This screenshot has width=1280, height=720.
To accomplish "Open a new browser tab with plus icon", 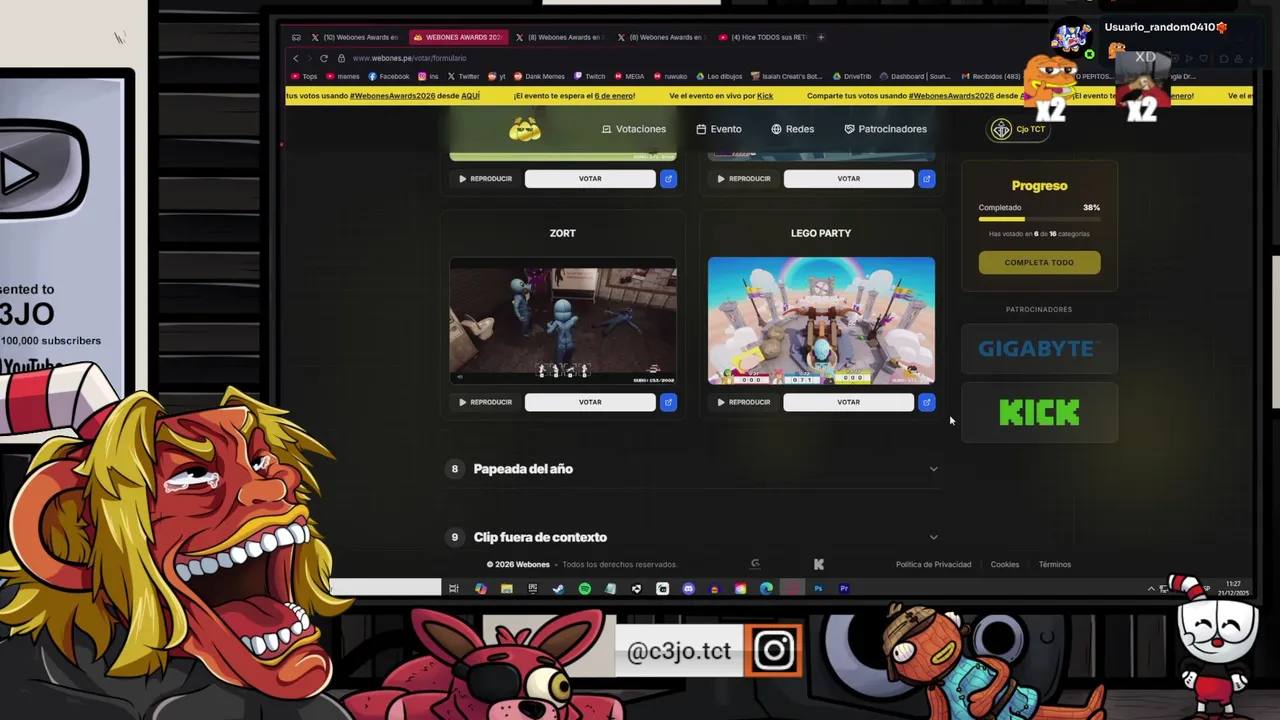I will coord(821,37).
